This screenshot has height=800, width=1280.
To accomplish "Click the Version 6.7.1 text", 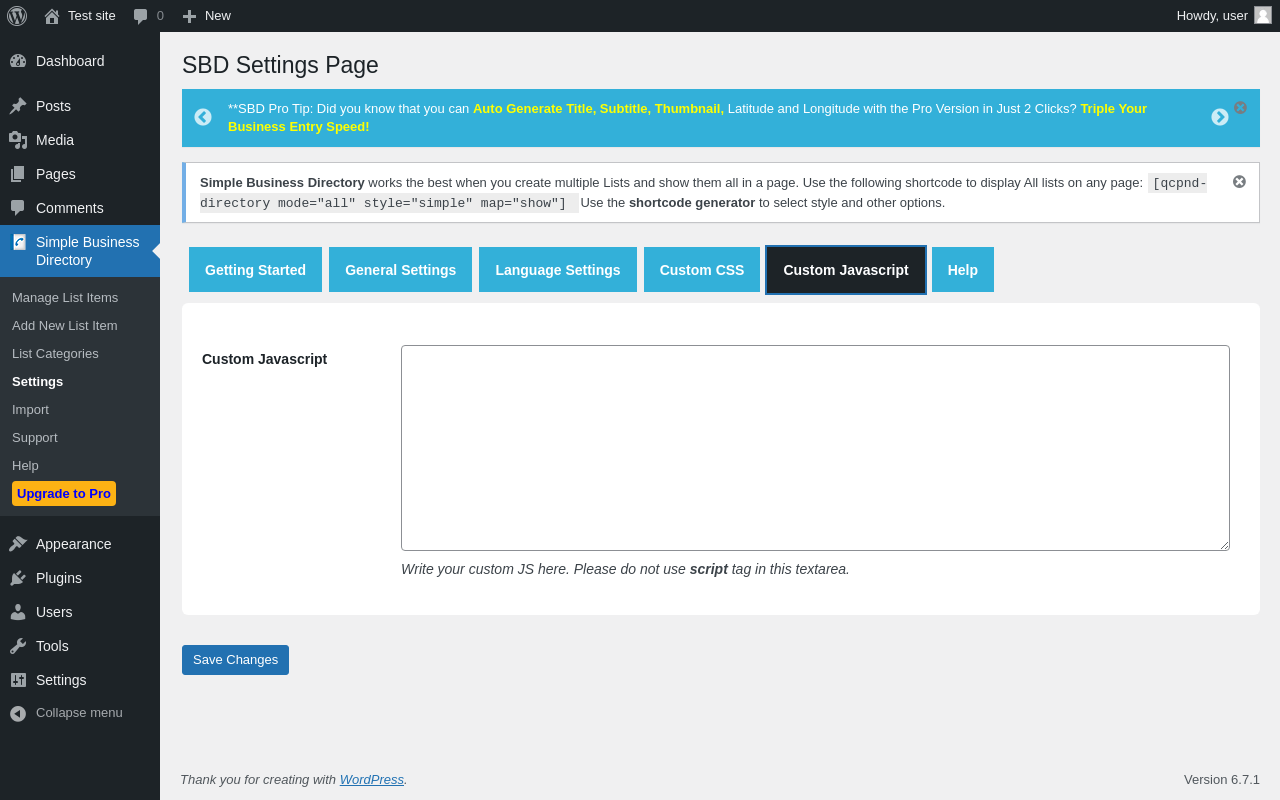I will click(x=1222, y=780).
